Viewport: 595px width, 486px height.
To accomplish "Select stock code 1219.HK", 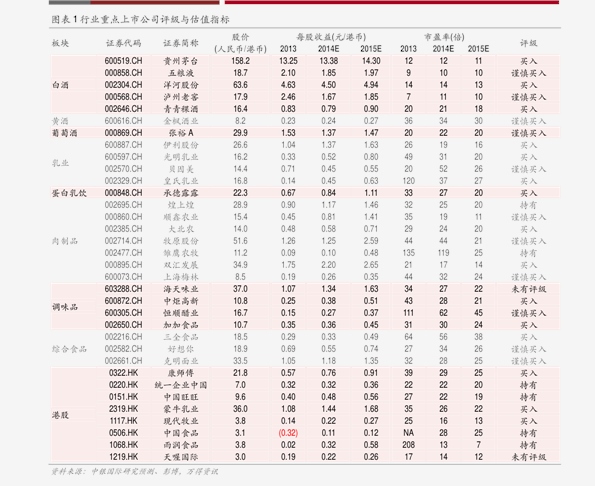I will point(123,457).
